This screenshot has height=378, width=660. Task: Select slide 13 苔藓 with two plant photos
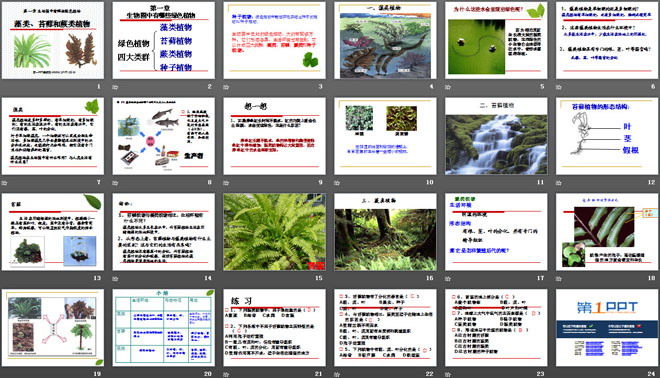pos(53,232)
